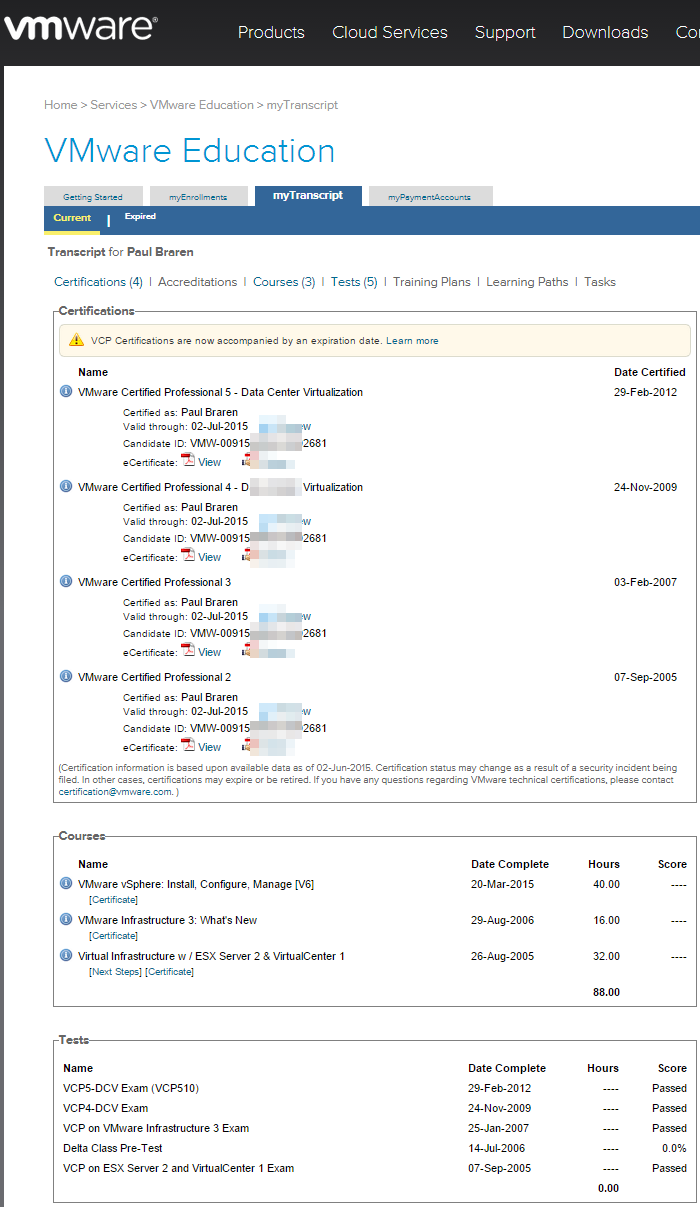Viewport: 700px width, 1207px height.
Task: Jump to Tests (5) section
Action: point(354,282)
